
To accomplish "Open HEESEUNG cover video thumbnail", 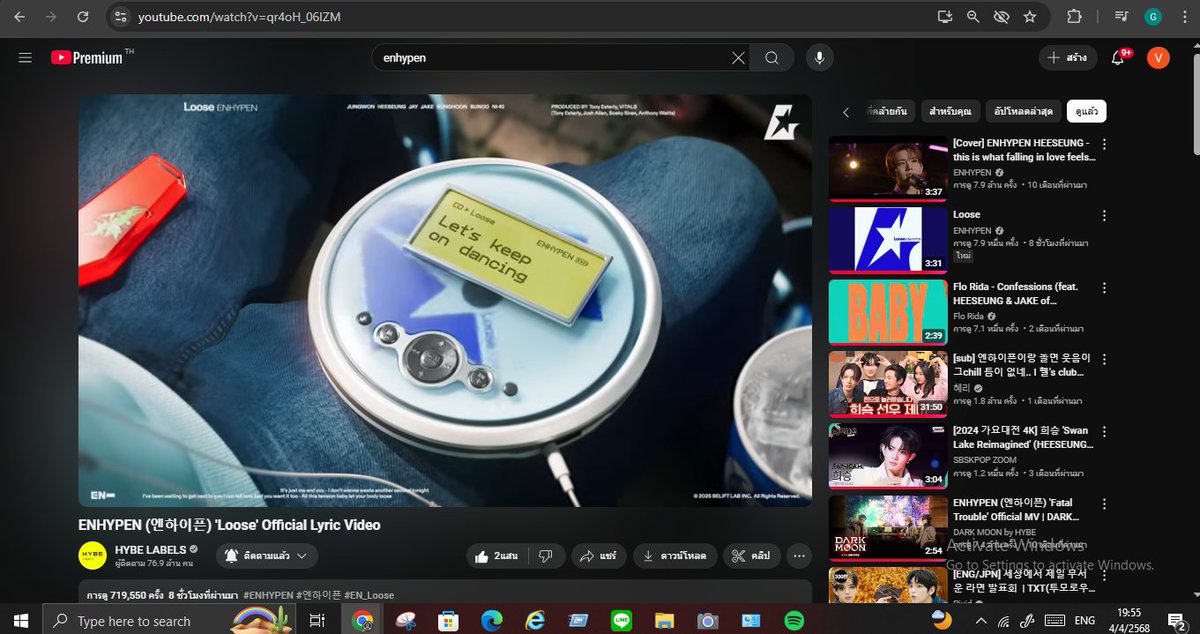I will [x=888, y=169].
